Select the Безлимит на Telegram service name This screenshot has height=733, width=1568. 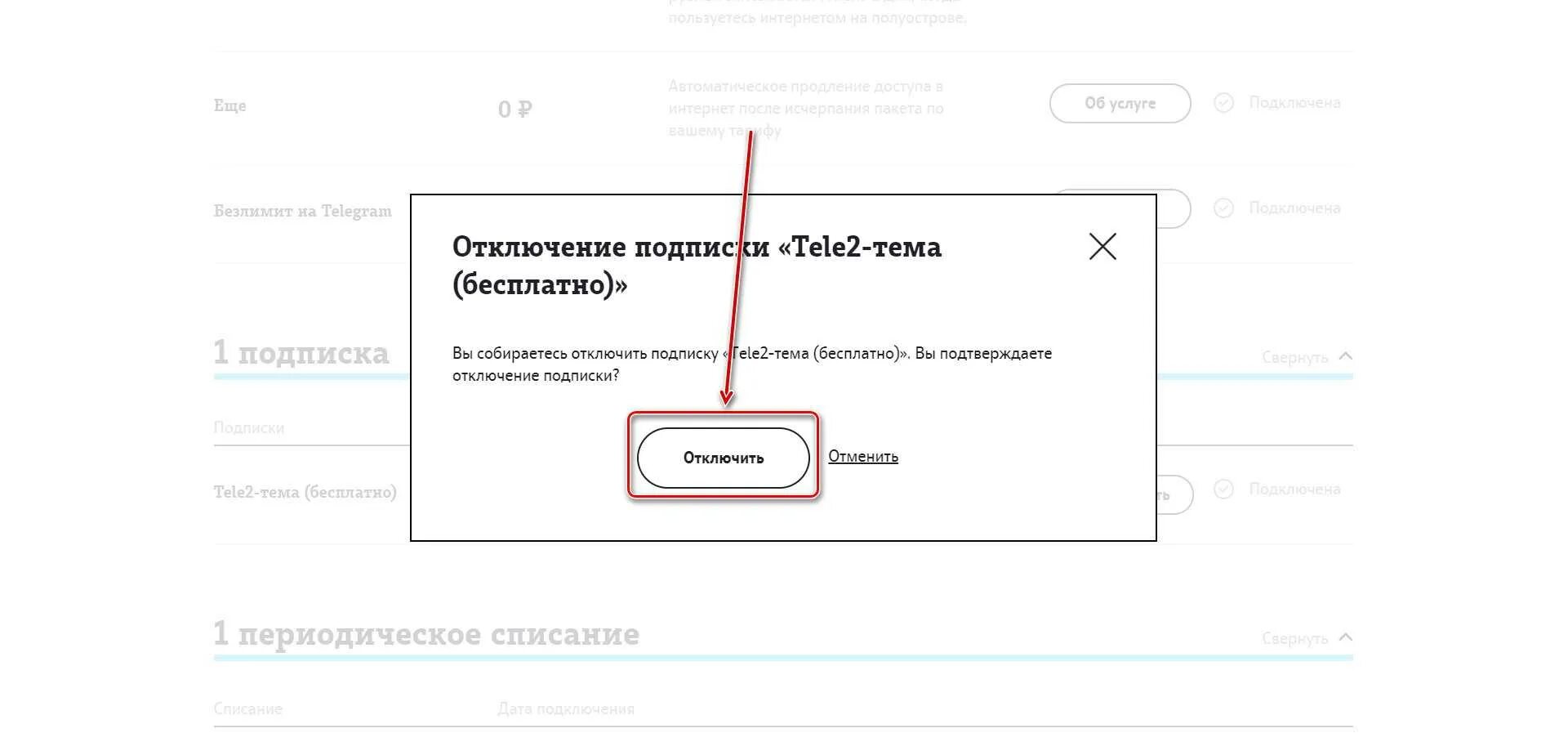(303, 211)
